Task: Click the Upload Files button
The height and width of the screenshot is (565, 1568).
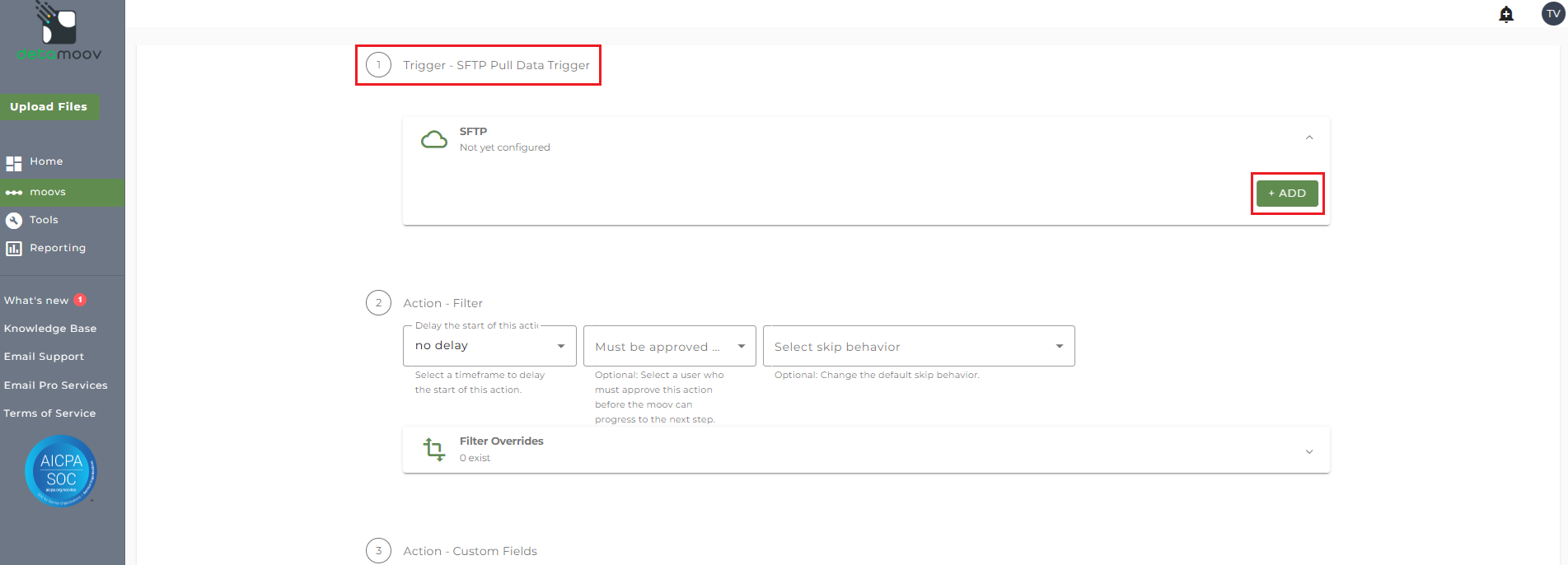Action: pyautogui.click(x=49, y=106)
